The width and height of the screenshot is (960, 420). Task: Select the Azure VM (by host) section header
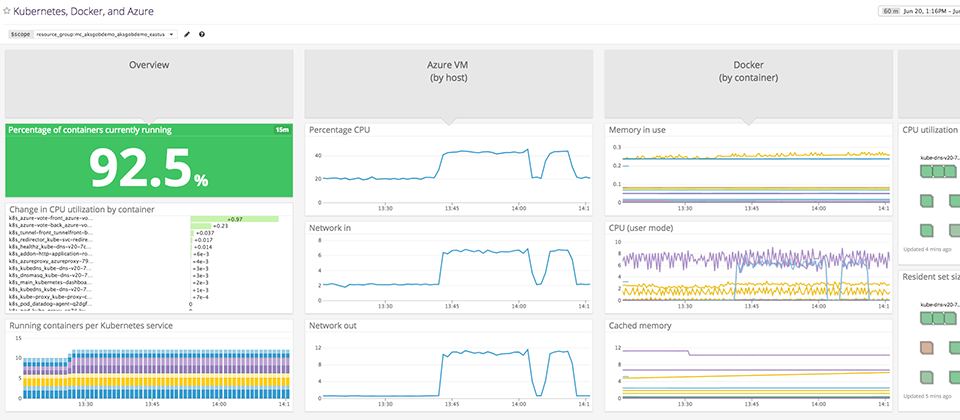[x=449, y=71]
